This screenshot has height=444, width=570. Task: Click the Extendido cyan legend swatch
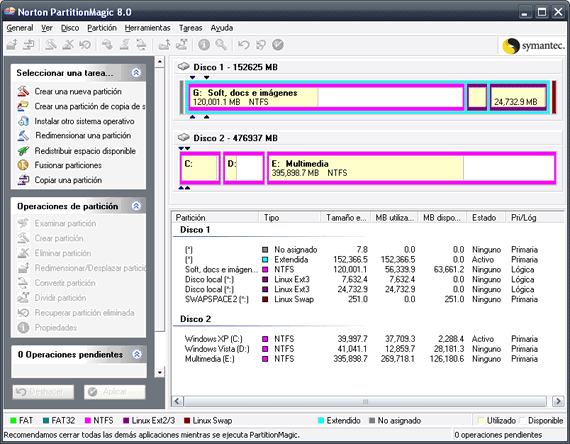pos(321,420)
